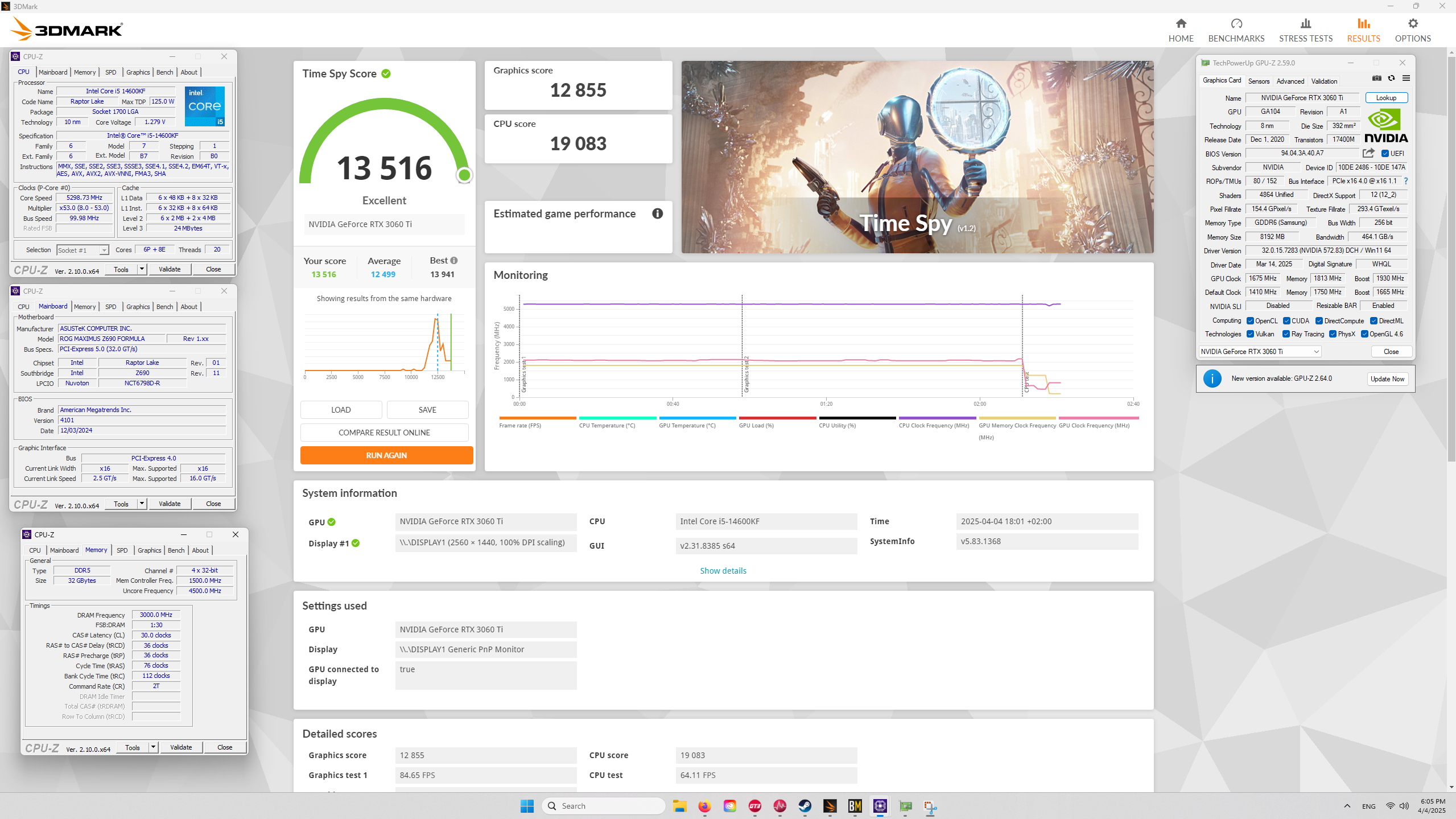Toggle the OpenGL 4.6 checkbox
The height and width of the screenshot is (819, 1456).
pos(1364,334)
